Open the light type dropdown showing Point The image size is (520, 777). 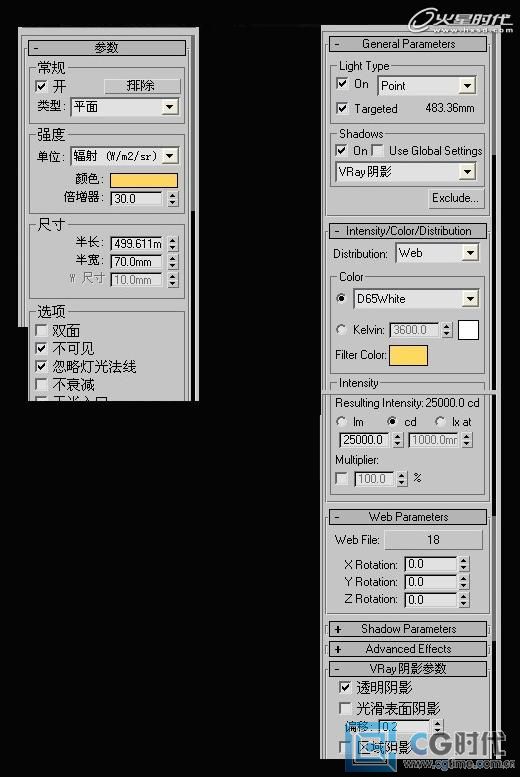(x=427, y=86)
